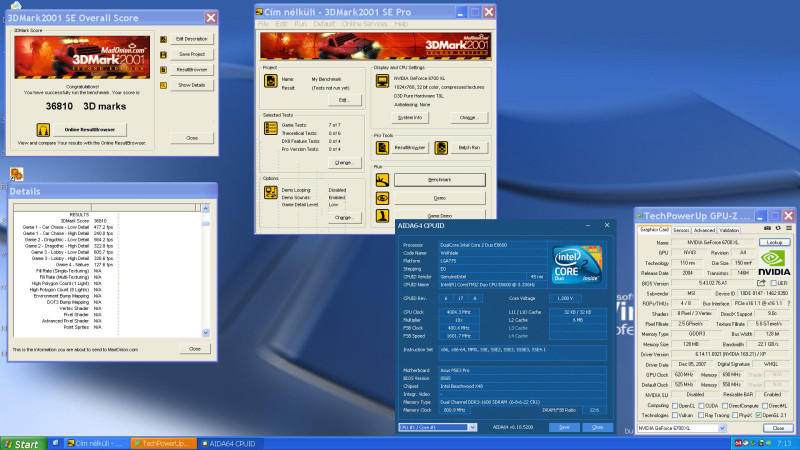Click the Change button in Options section
Image resolution: width=800 pixels, height=450 pixels.
tap(343, 217)
